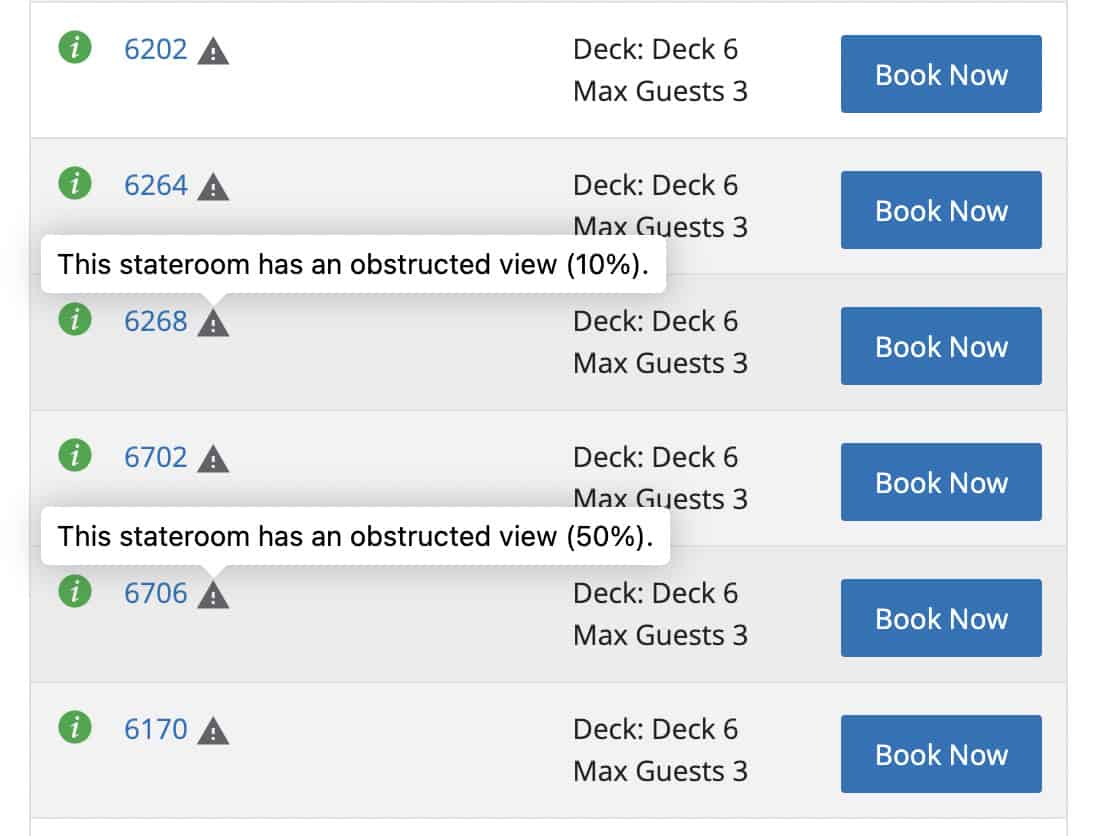1097x836 pixels.
Task: Click warning triangle beside stateroom 6170
Action: [213, 731]
